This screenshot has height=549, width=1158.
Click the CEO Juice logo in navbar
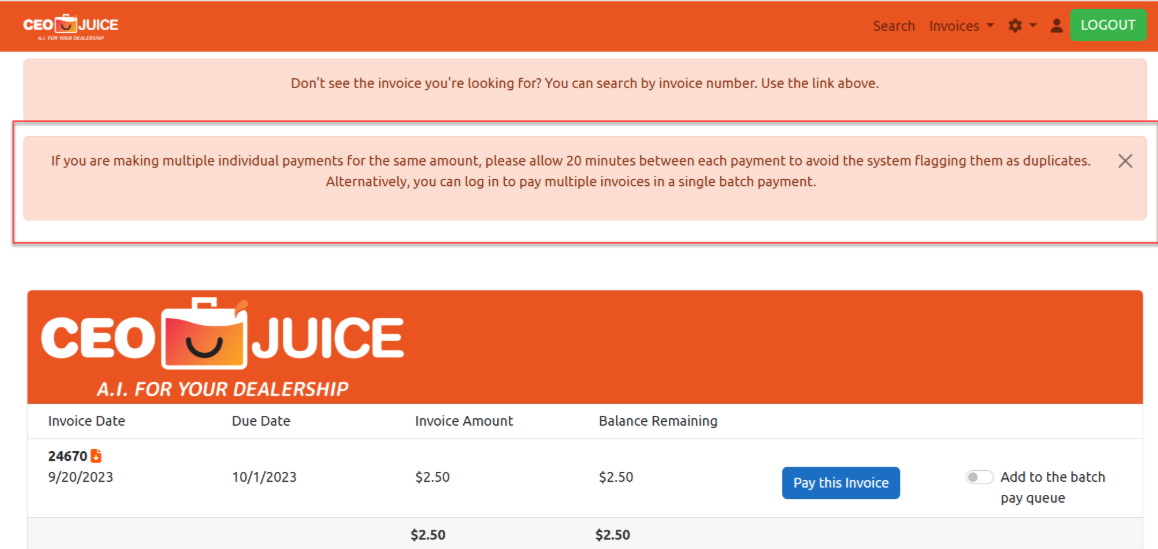click(71, 26)
